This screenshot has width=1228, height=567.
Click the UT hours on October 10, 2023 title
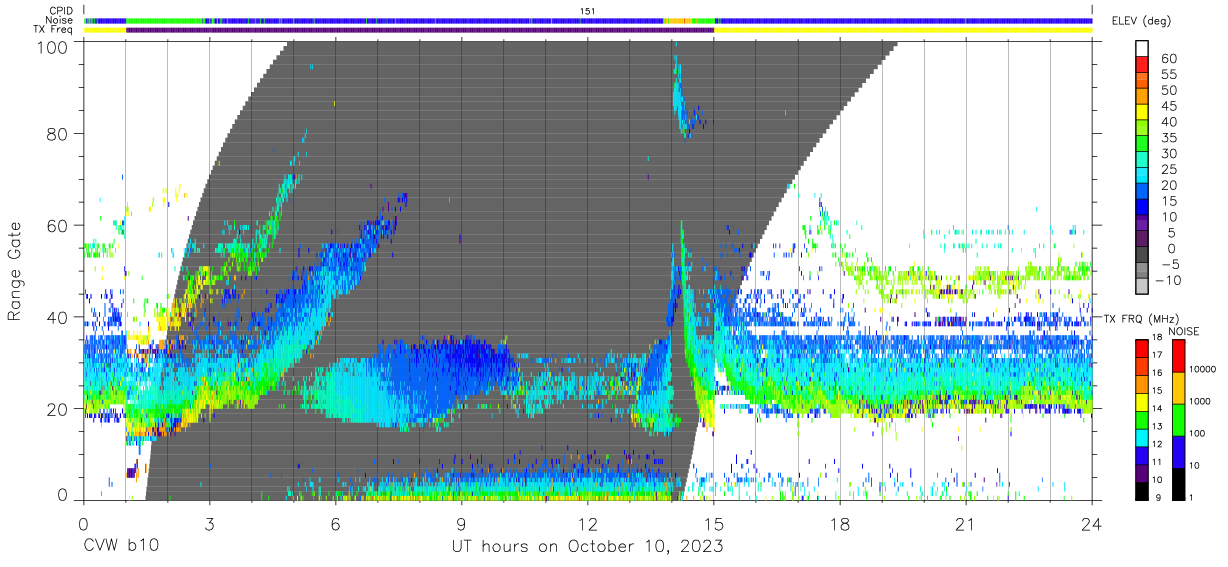pyautogui.click(x=588, y=547)
